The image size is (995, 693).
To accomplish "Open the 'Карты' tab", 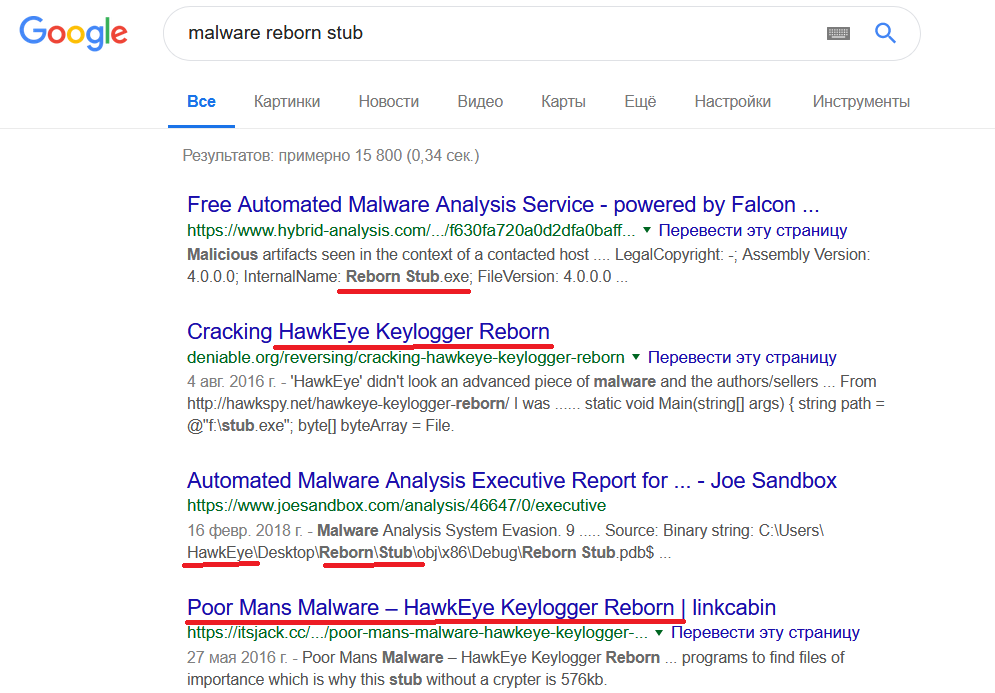I will (x=563, y=102).
